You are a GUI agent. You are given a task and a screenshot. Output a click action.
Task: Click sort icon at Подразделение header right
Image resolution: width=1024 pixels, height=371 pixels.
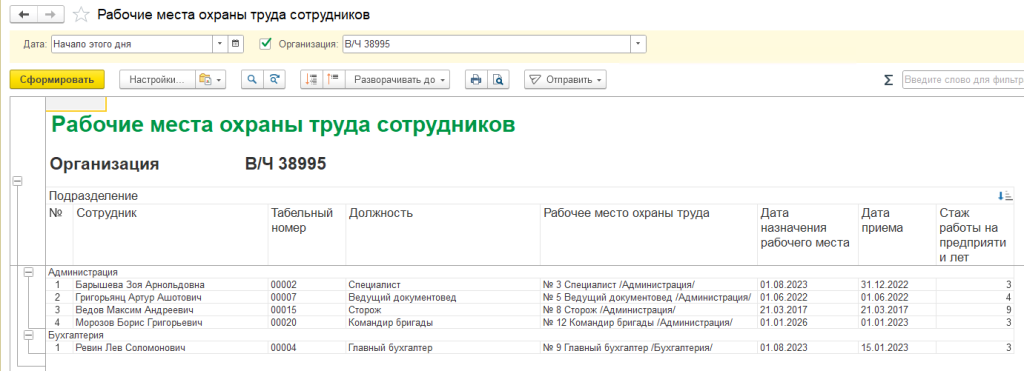1005,195
